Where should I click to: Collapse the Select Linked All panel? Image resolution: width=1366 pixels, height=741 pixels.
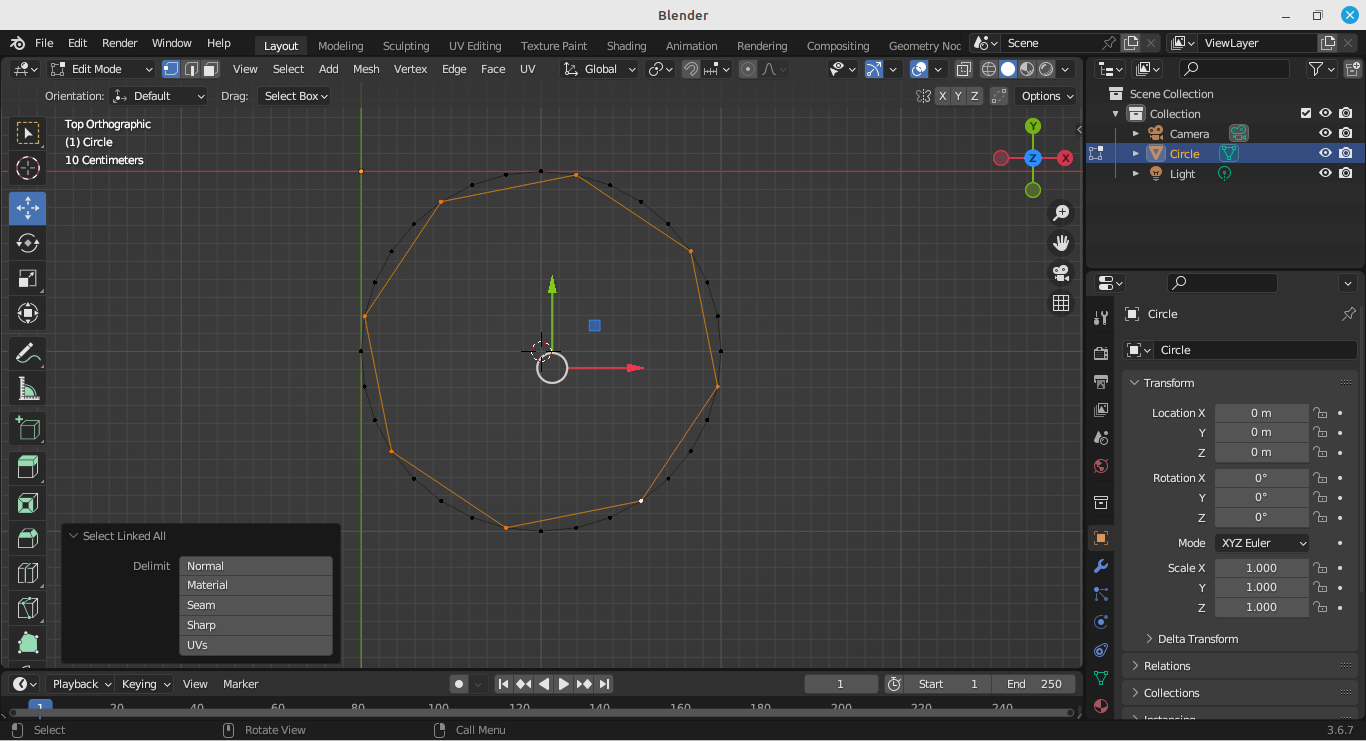point(73,536)
